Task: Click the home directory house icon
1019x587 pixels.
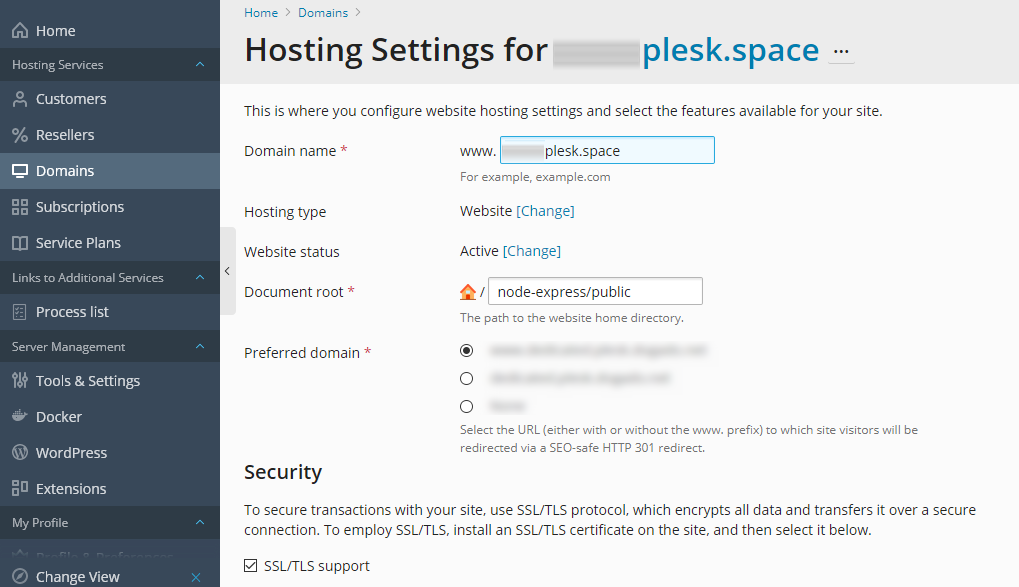Action: pyautogui.click(x=468, y=292)
